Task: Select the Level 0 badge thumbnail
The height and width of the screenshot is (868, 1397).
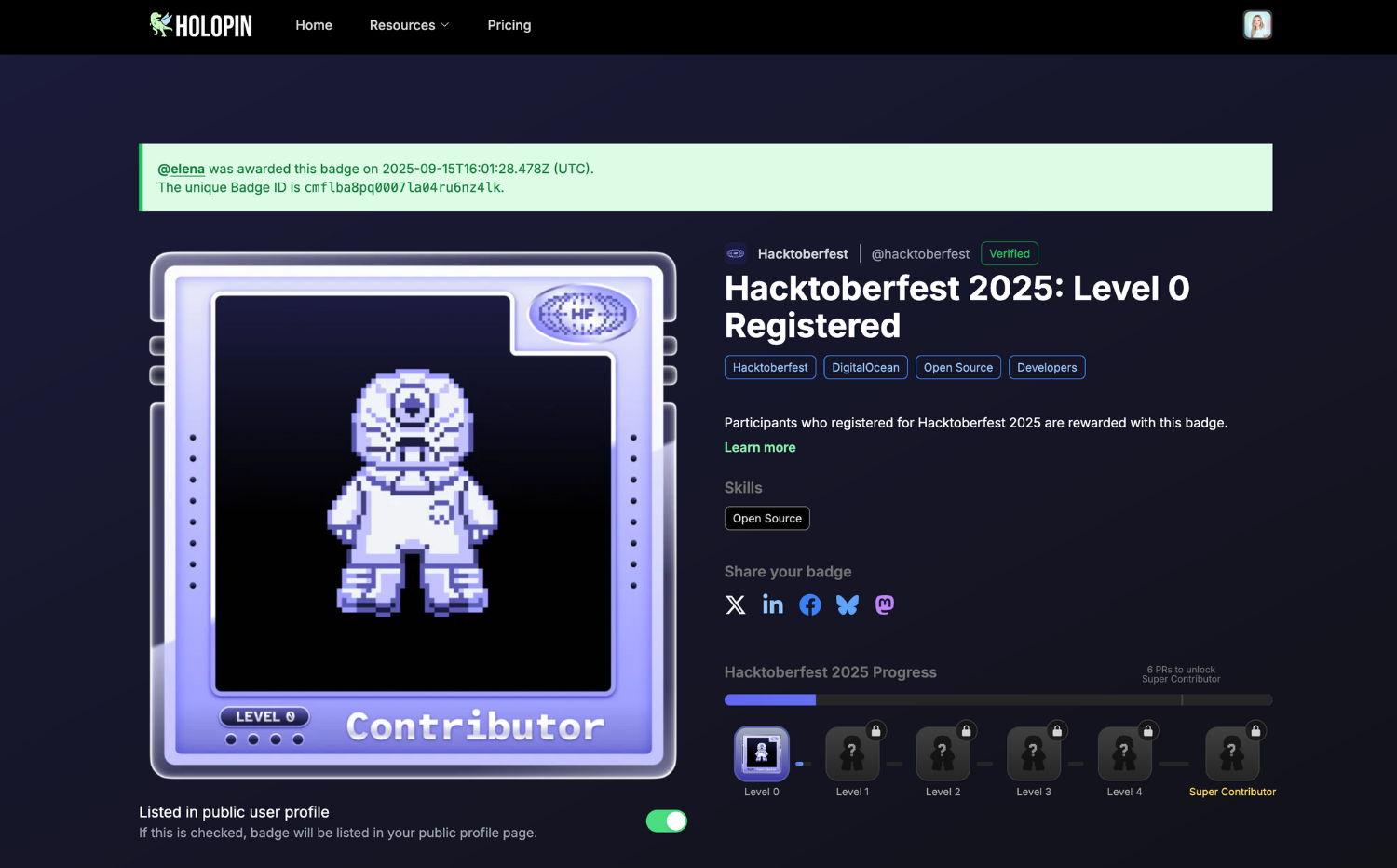Action: click(x=761, y=754)
